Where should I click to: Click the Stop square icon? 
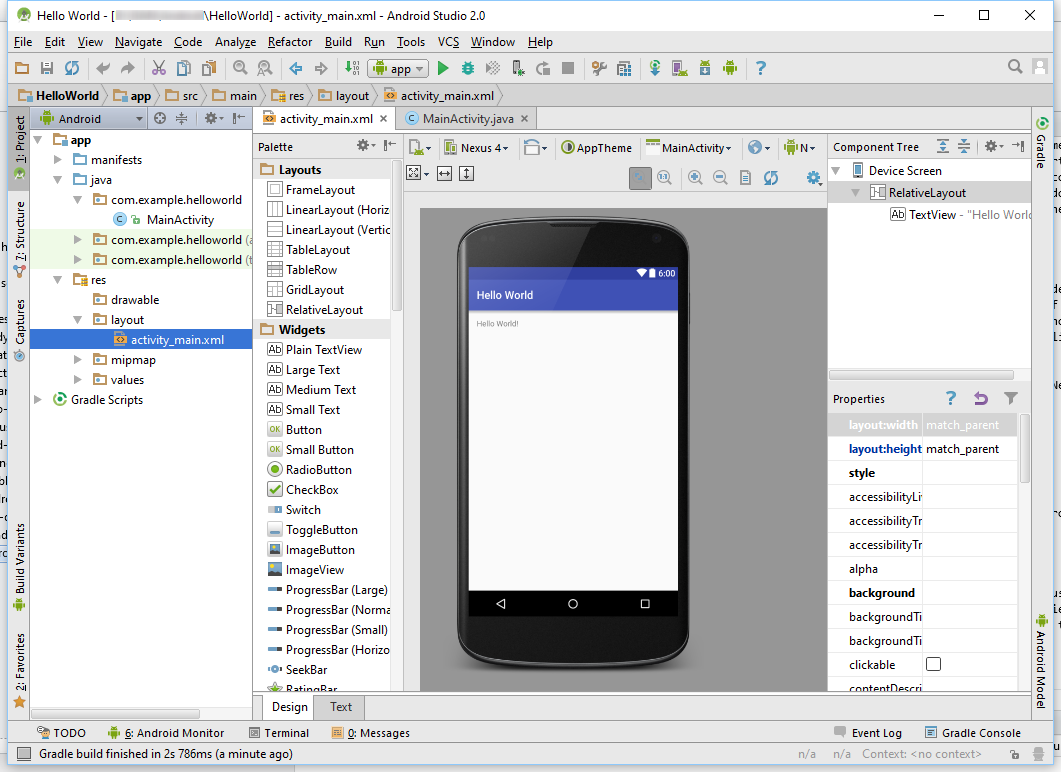point(568,68)
